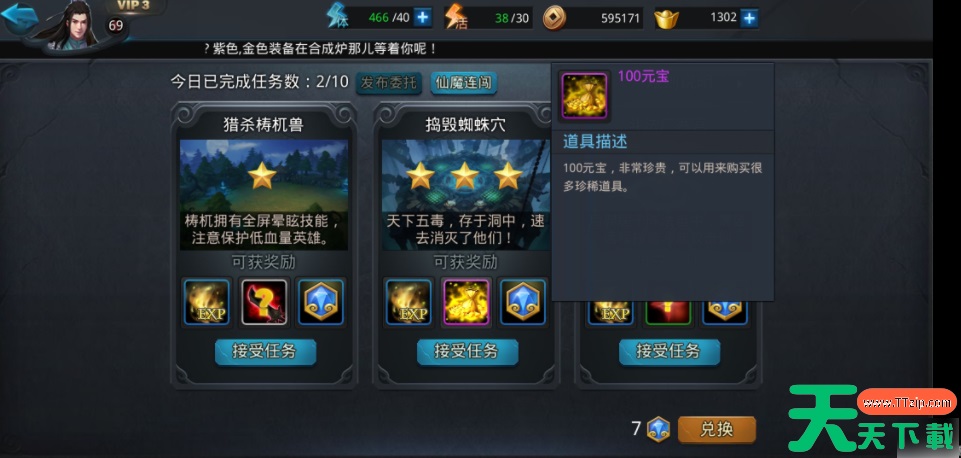This screenshot has height=458, width=961.
Task: Accept the 猎杀梼杌兽 mission
Action: (x=265, y=352)
